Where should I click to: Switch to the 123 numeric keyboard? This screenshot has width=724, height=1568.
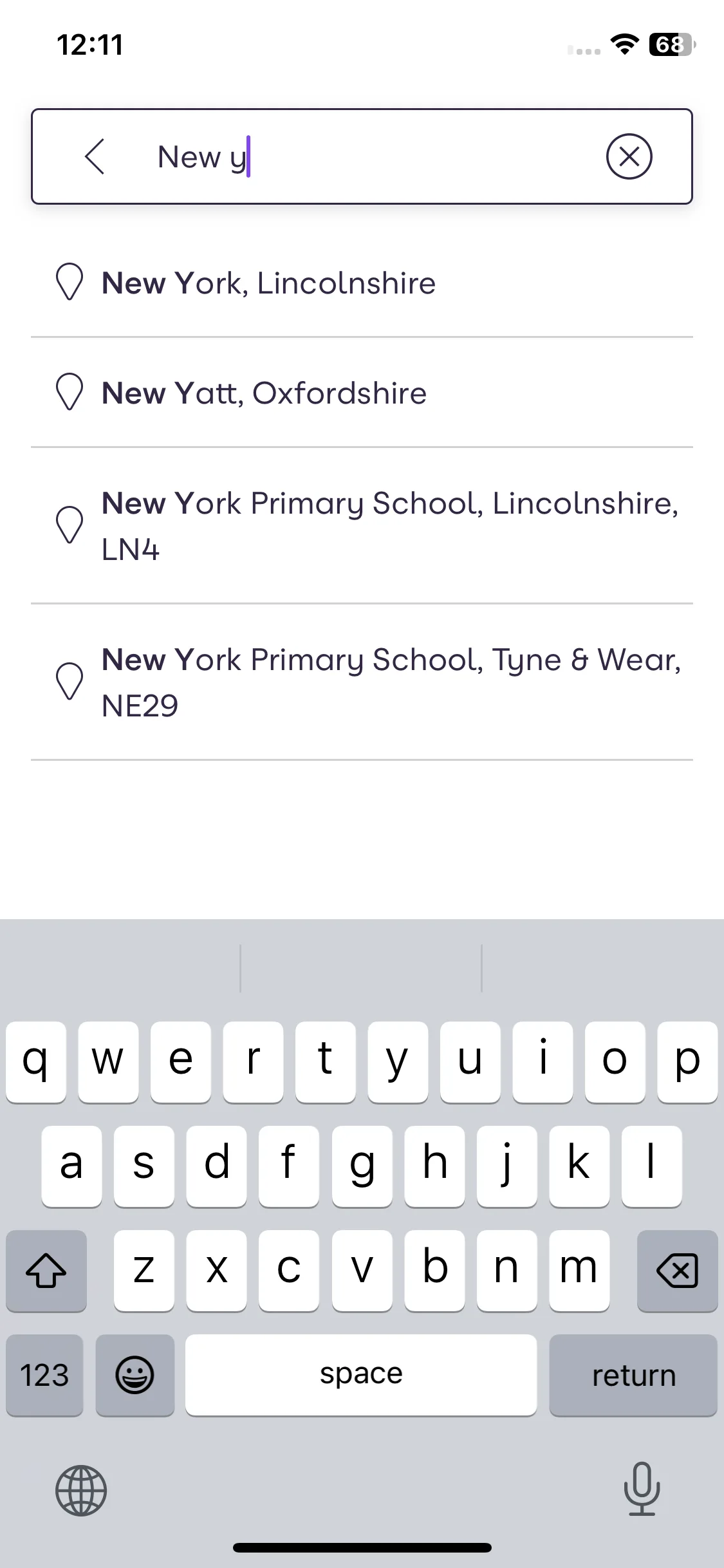[x=44, y=1375]
